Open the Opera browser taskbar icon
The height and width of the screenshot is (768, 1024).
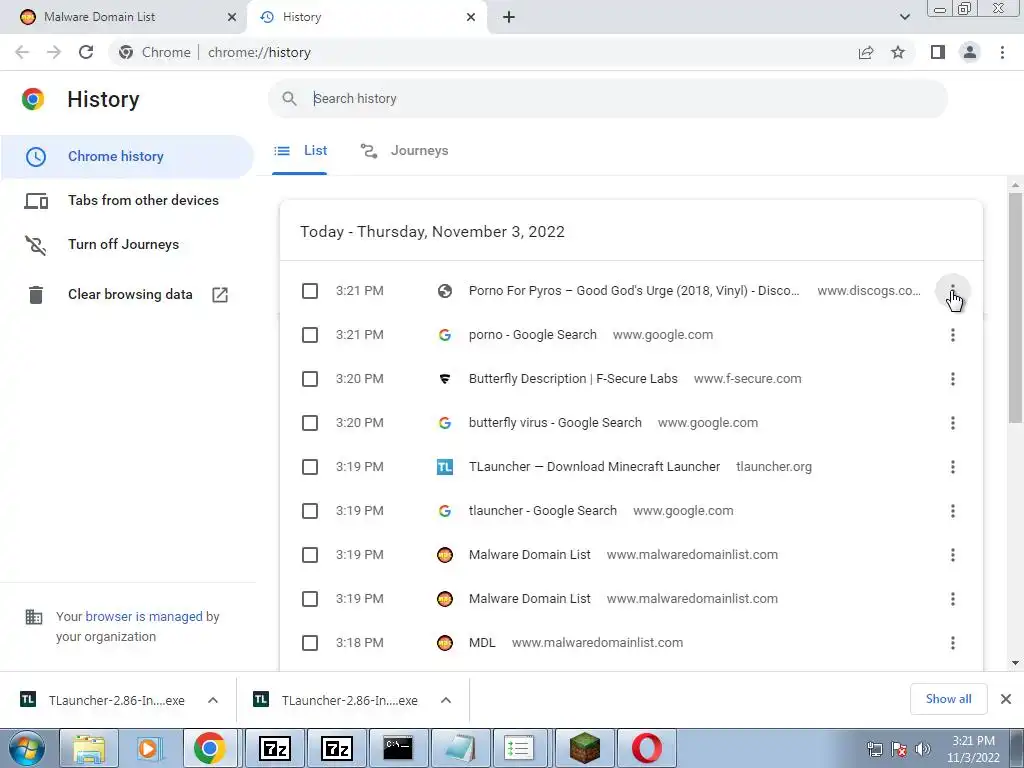coord(646,748)
